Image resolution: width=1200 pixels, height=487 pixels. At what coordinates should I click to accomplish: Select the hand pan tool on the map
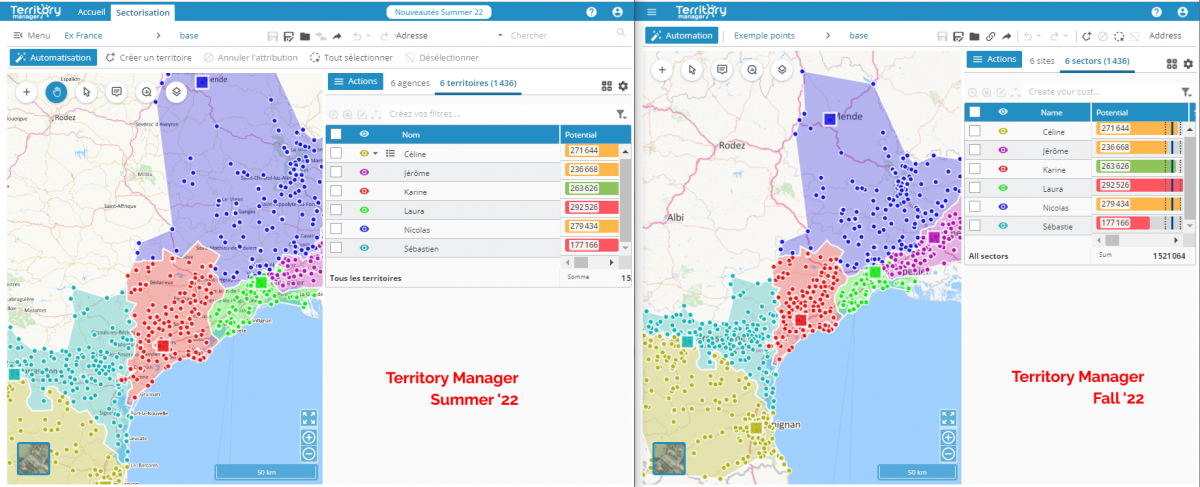57,91
